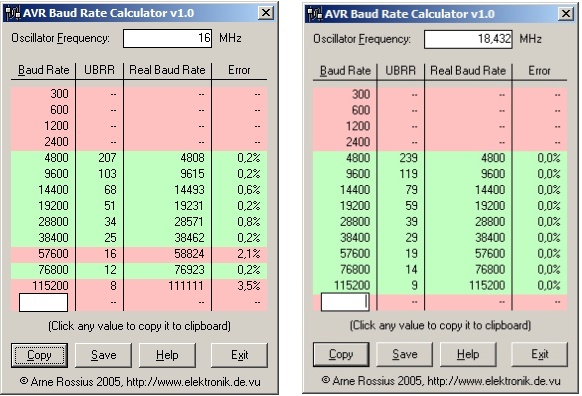Click the app icon in right window title bar
Image resolution: width=582 pixels, height=396 pixels.
click(x=314, y=14)
